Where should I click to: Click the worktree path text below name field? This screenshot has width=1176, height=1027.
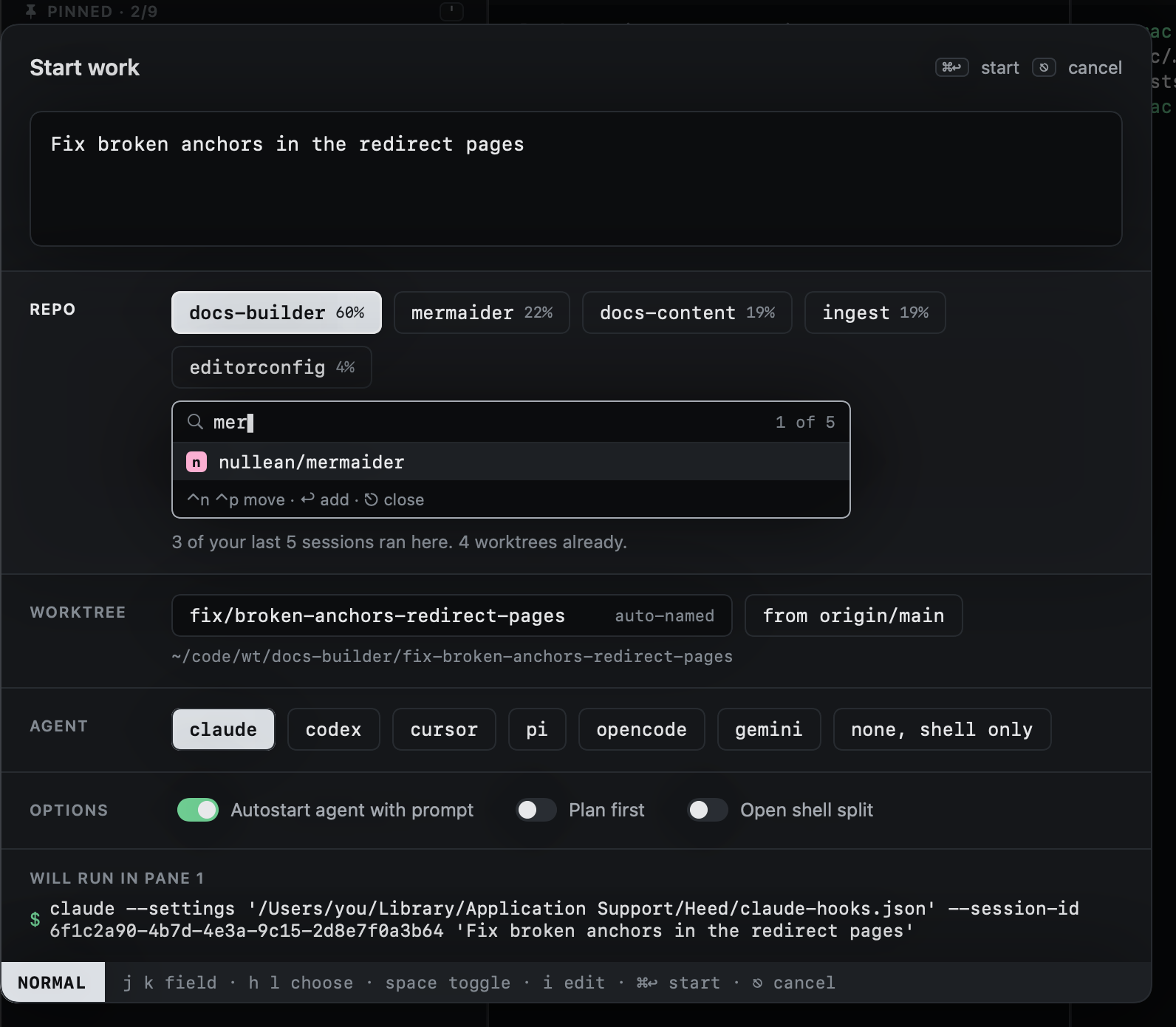(452, 656)
